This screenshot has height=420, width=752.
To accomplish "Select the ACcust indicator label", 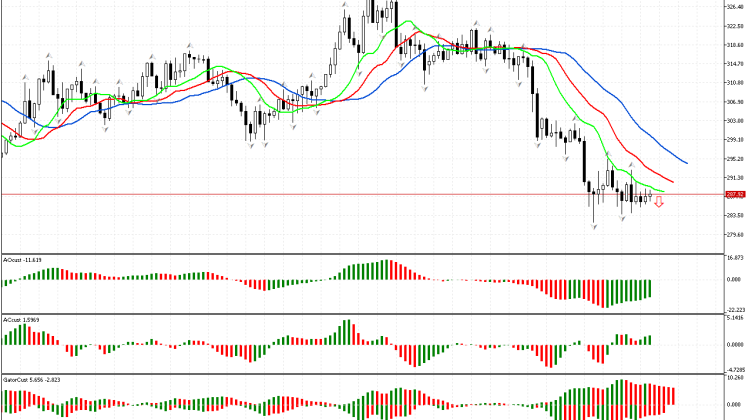I will click(x=20, y=320).
